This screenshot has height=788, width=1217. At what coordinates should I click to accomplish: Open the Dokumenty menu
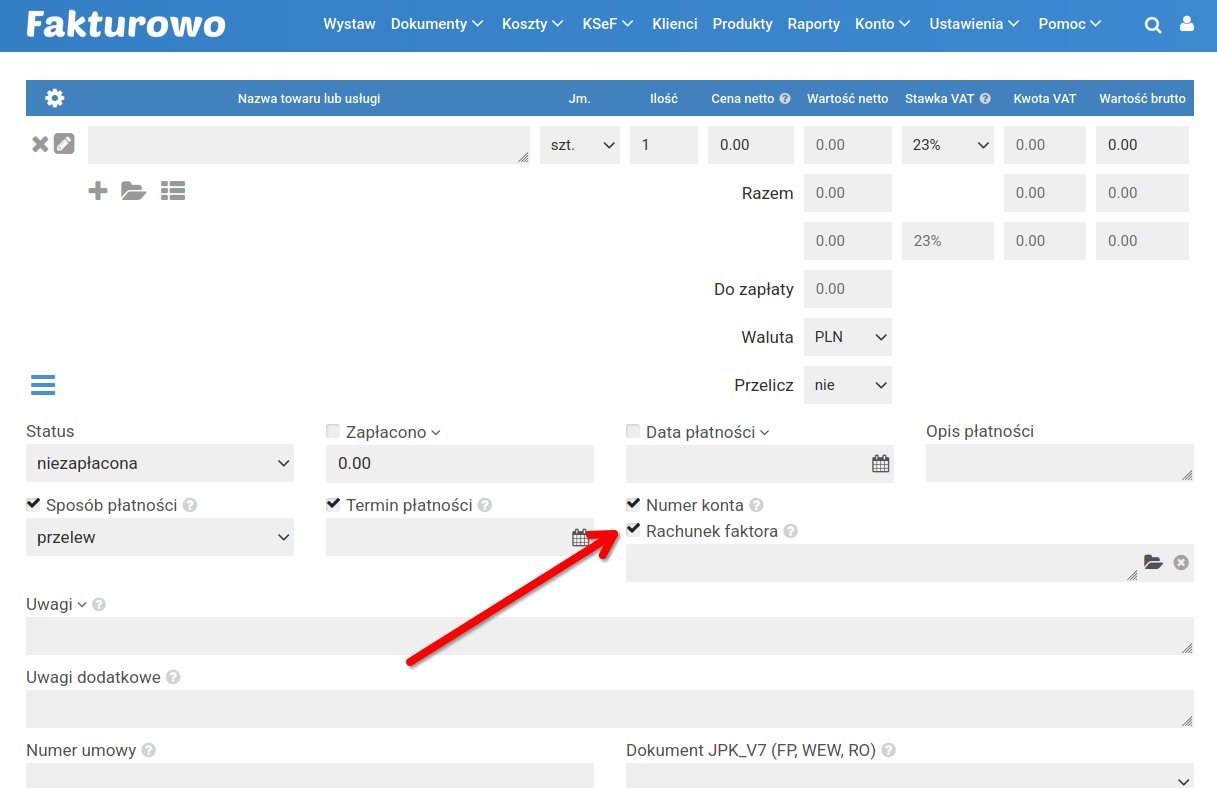pyautogui.click(x=437, y=24)
